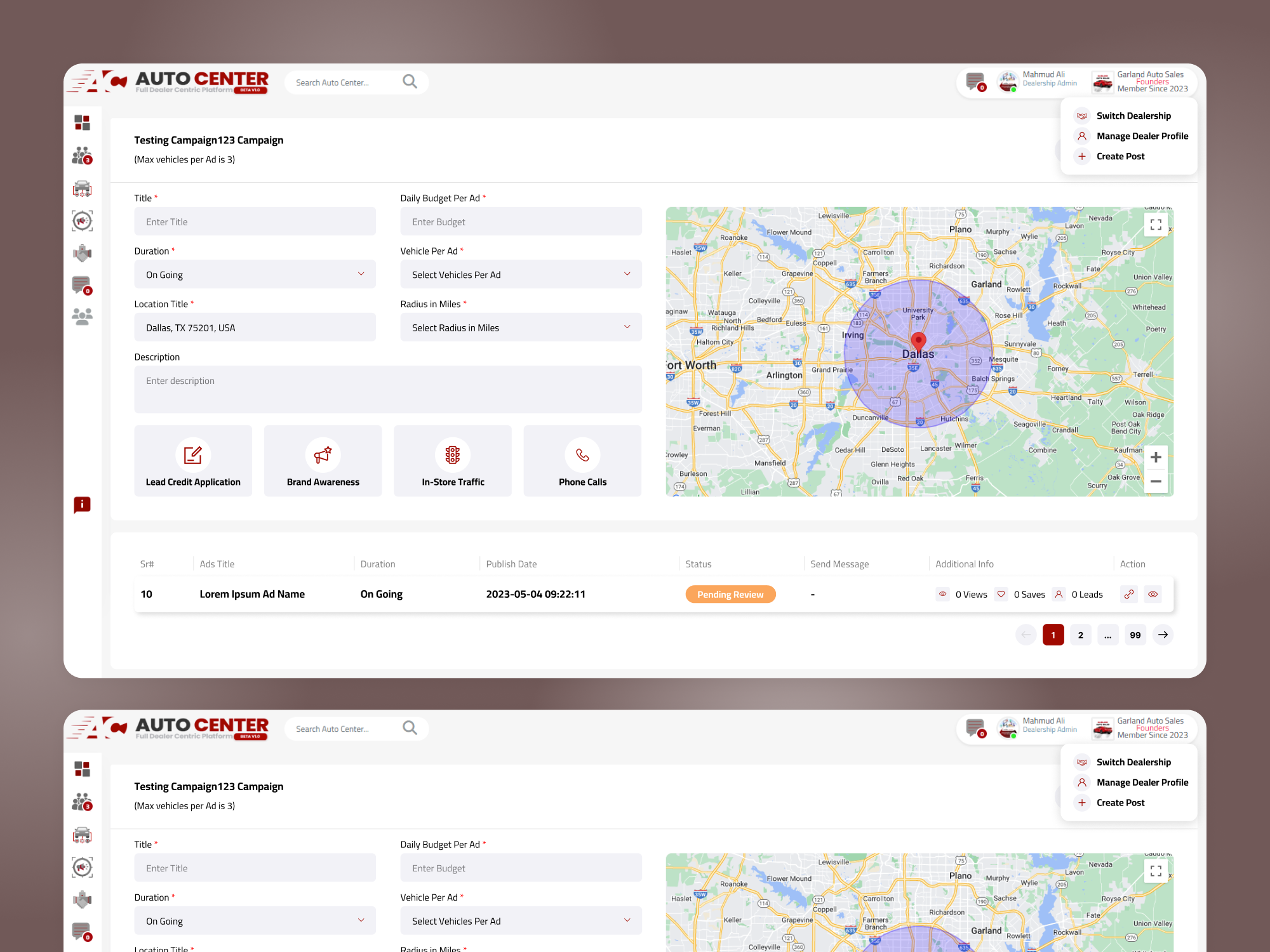Open the campaign target megaphone sidebar icon

[x=82, y=221]
